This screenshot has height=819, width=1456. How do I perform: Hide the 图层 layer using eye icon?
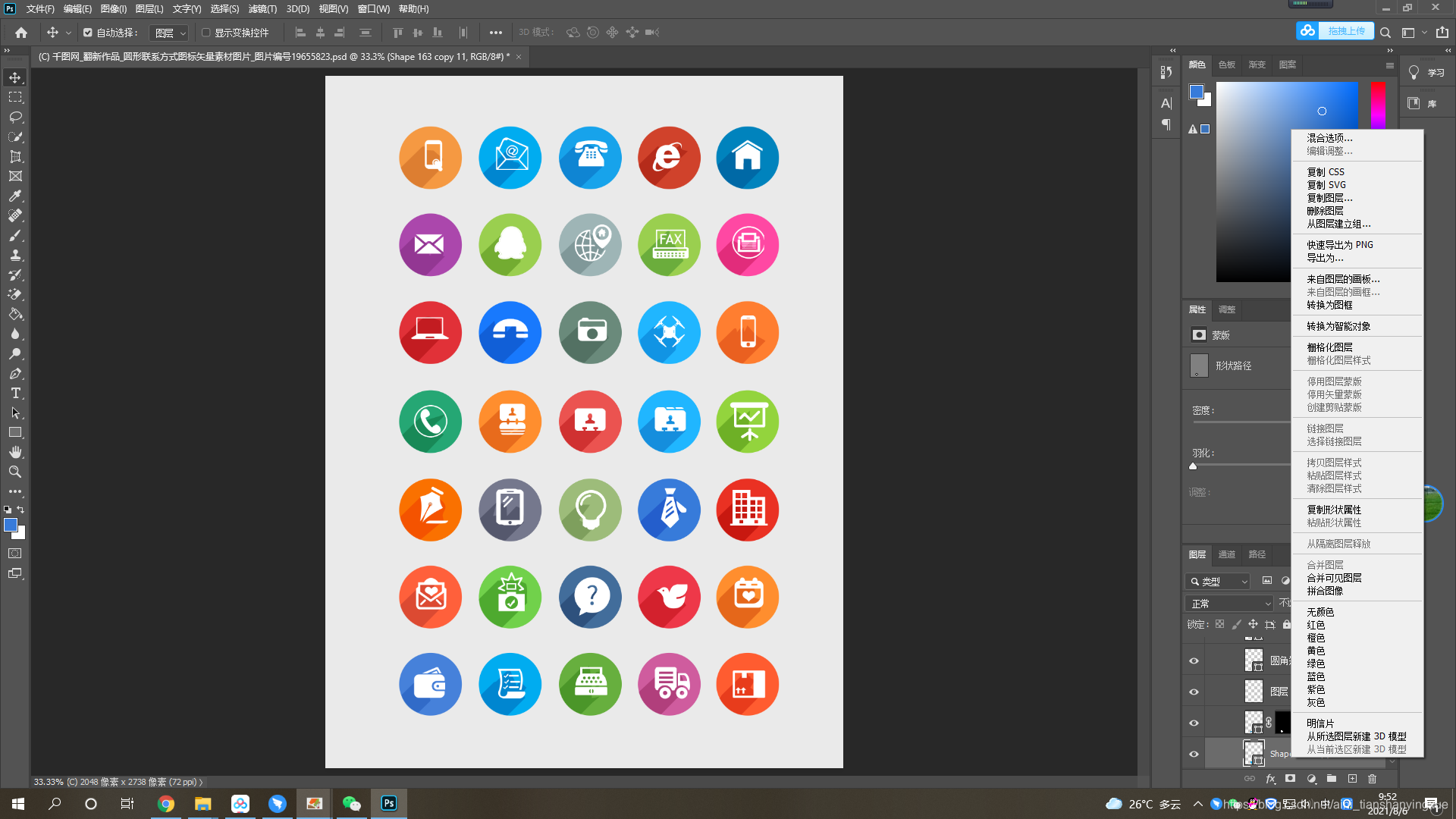click(1194, 692)
